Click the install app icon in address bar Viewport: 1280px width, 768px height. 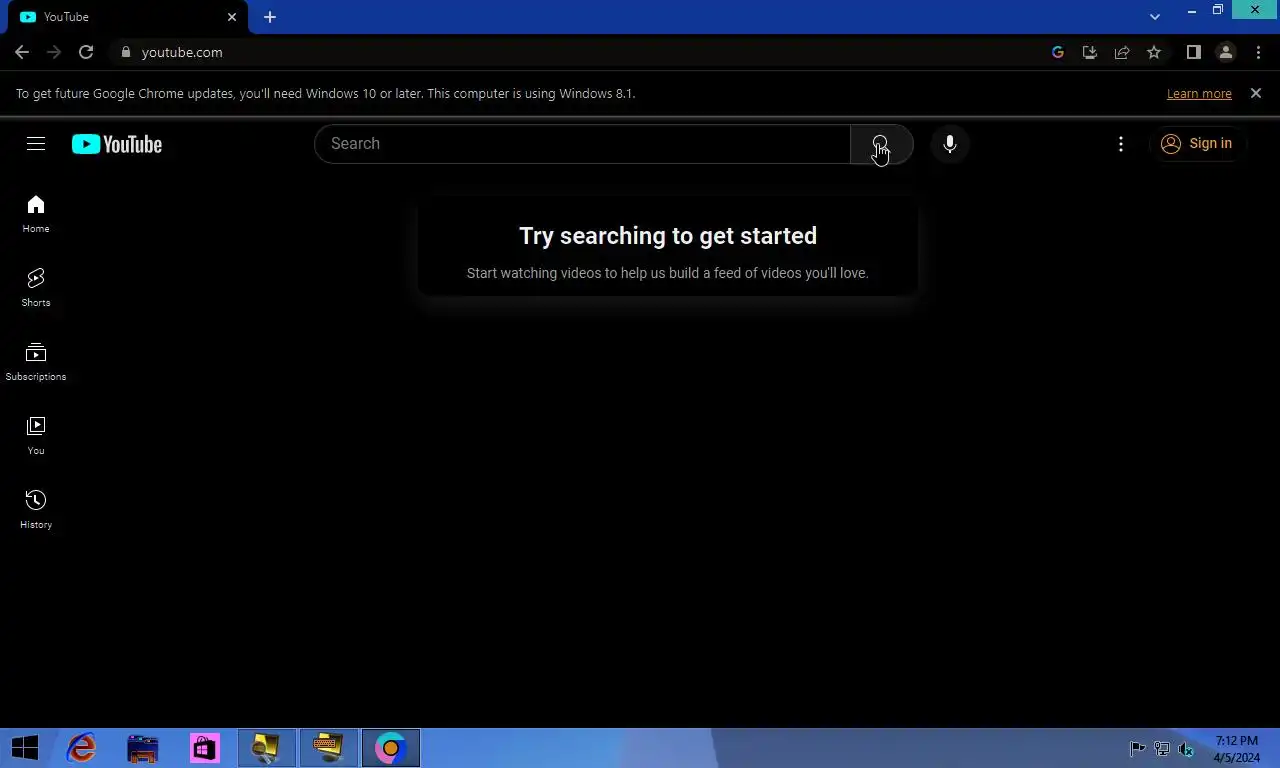coord(1090,52)
